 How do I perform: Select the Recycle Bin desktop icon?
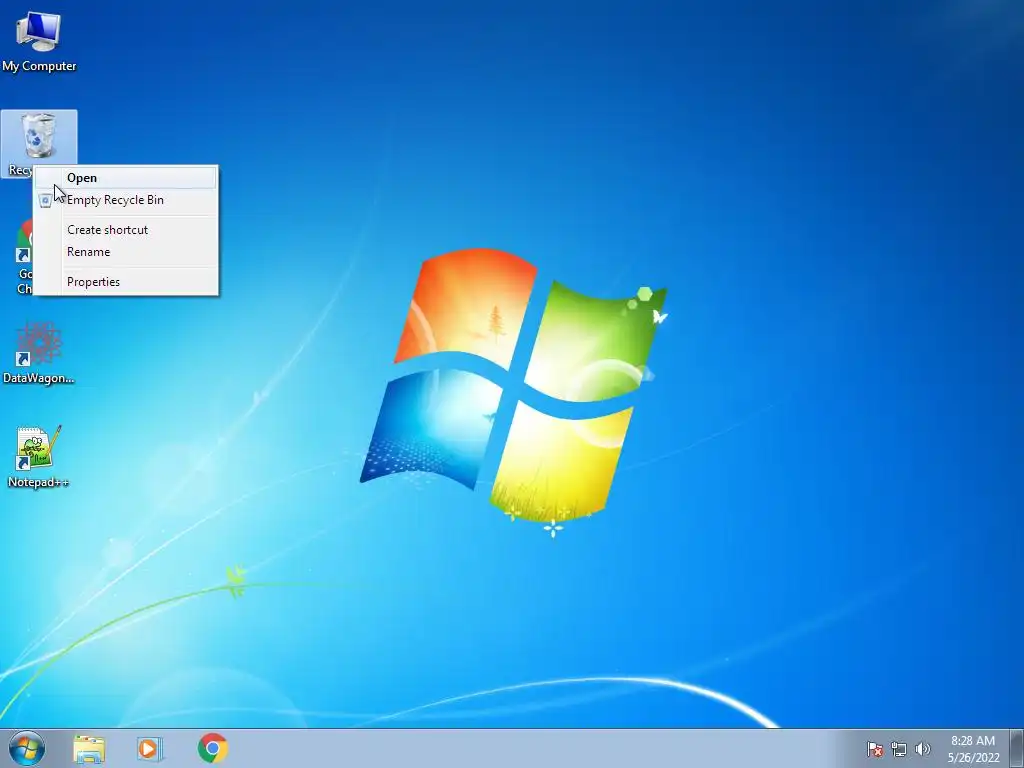coord(39,136)
